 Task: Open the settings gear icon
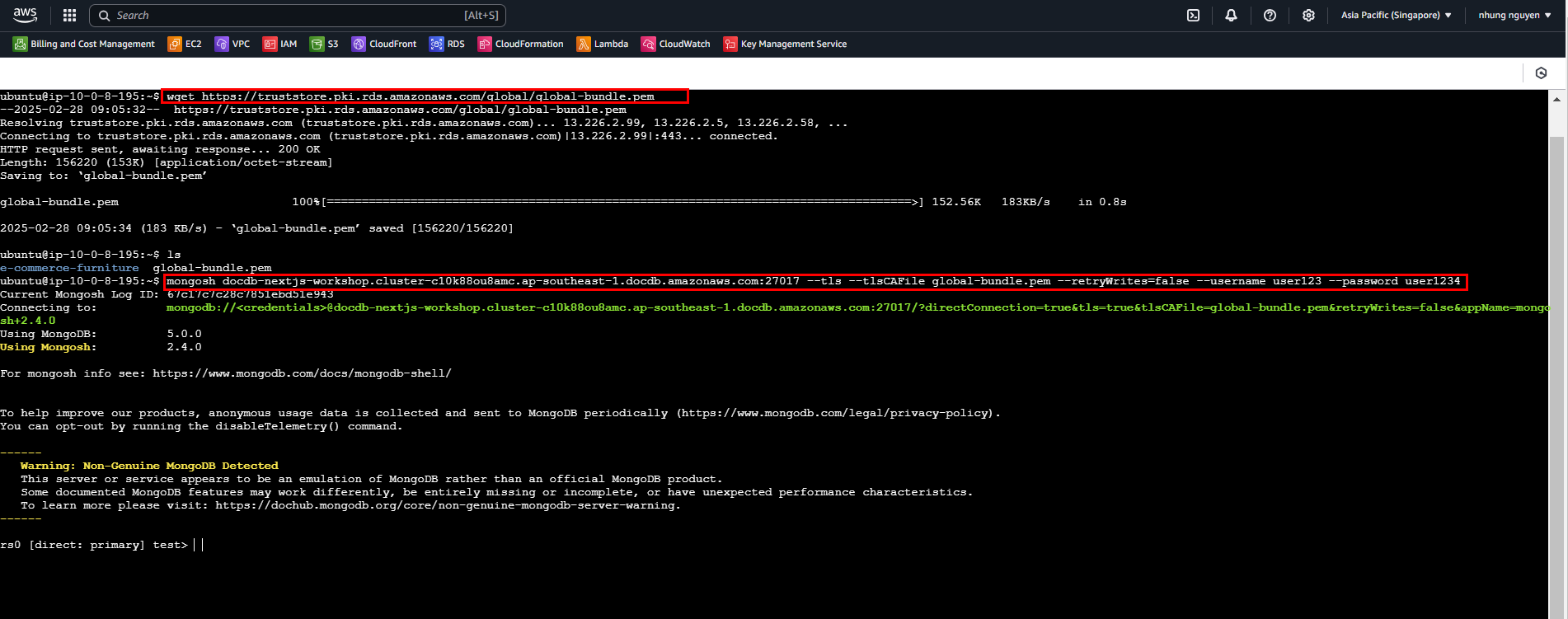coord(1308,15)
